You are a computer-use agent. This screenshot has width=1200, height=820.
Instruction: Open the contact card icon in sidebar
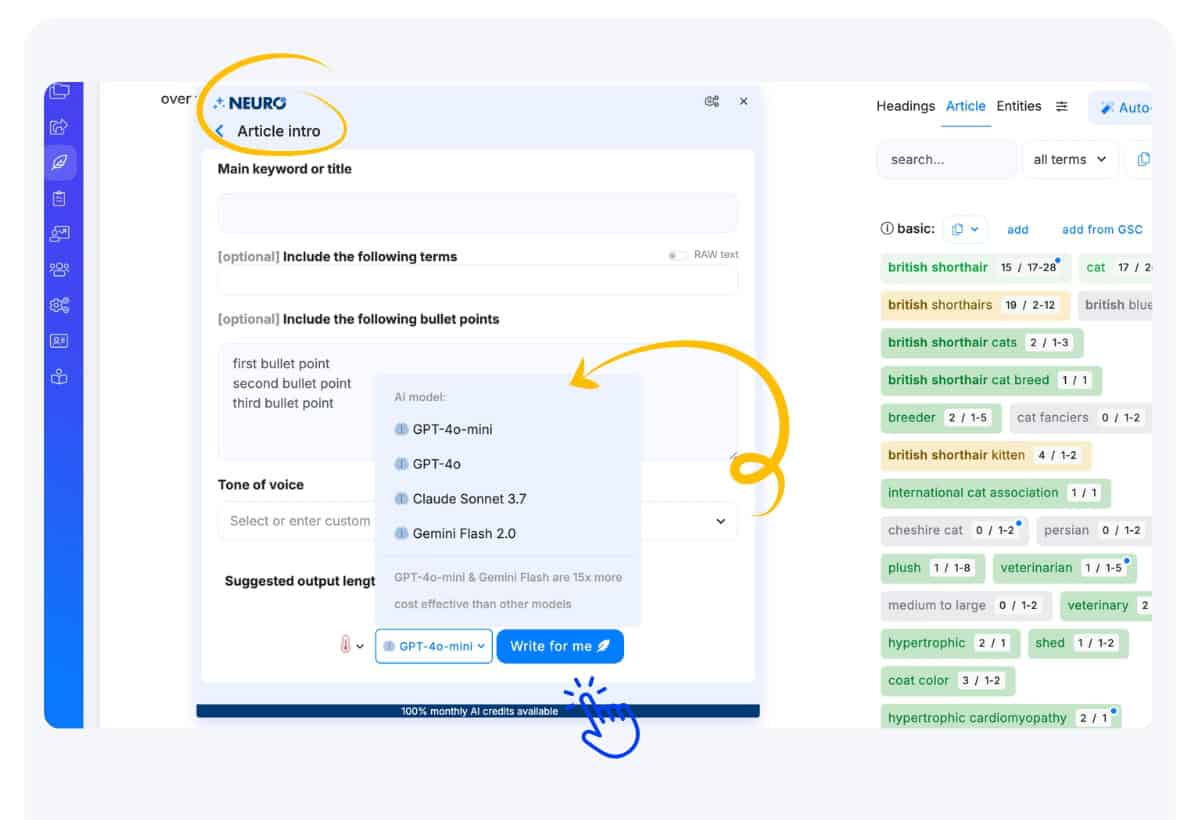(x=59, y=341)
